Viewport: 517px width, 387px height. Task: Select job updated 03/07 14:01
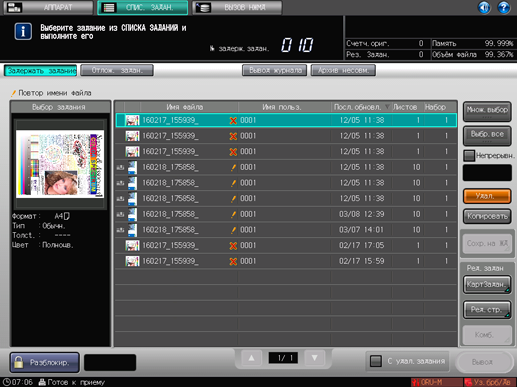(286, 230)
